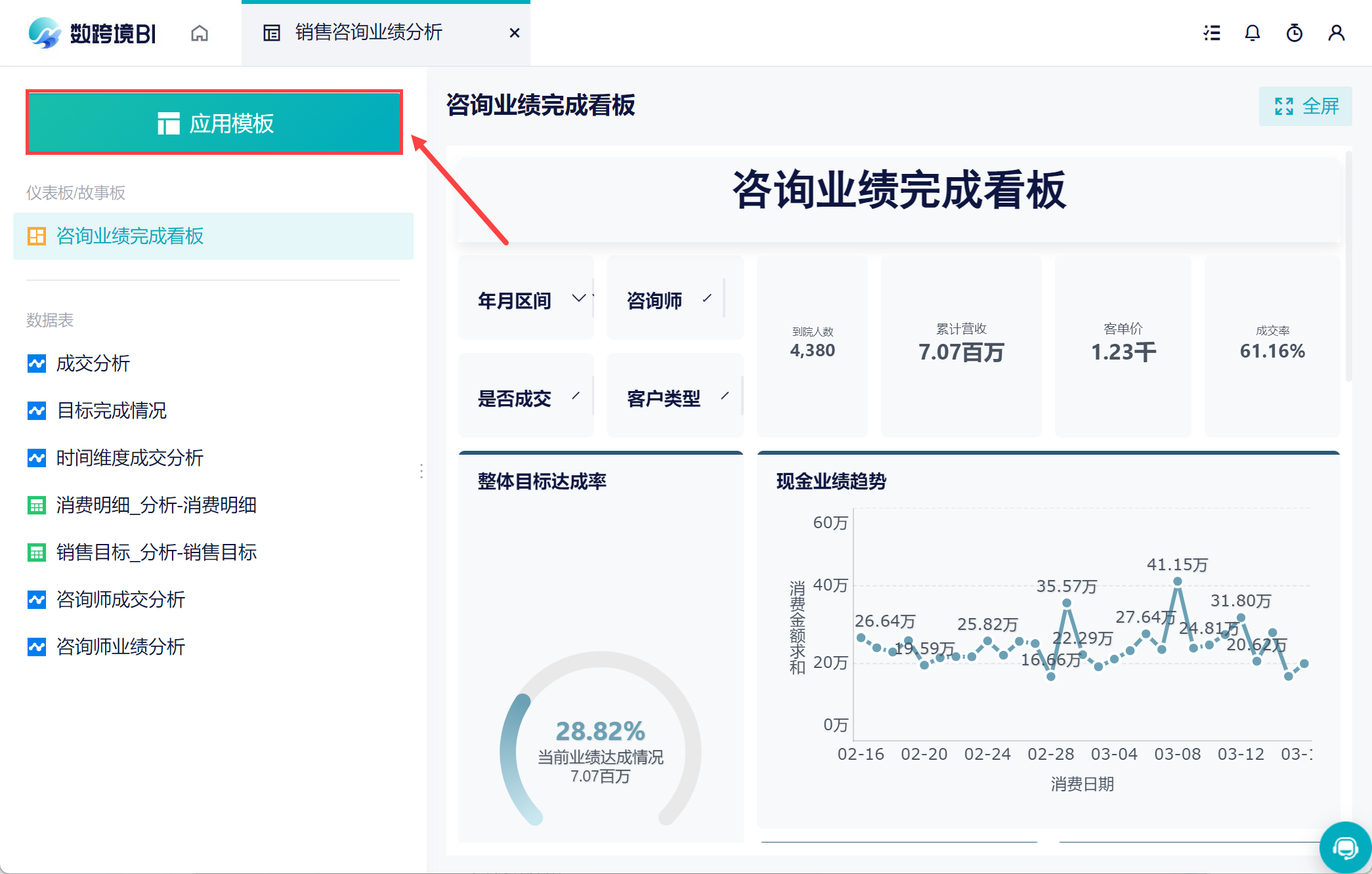Image resolution: width=1372 pixels, height=874 pixels.
Task: Open the customer support chat bubble
Action: coord(1346,848)
